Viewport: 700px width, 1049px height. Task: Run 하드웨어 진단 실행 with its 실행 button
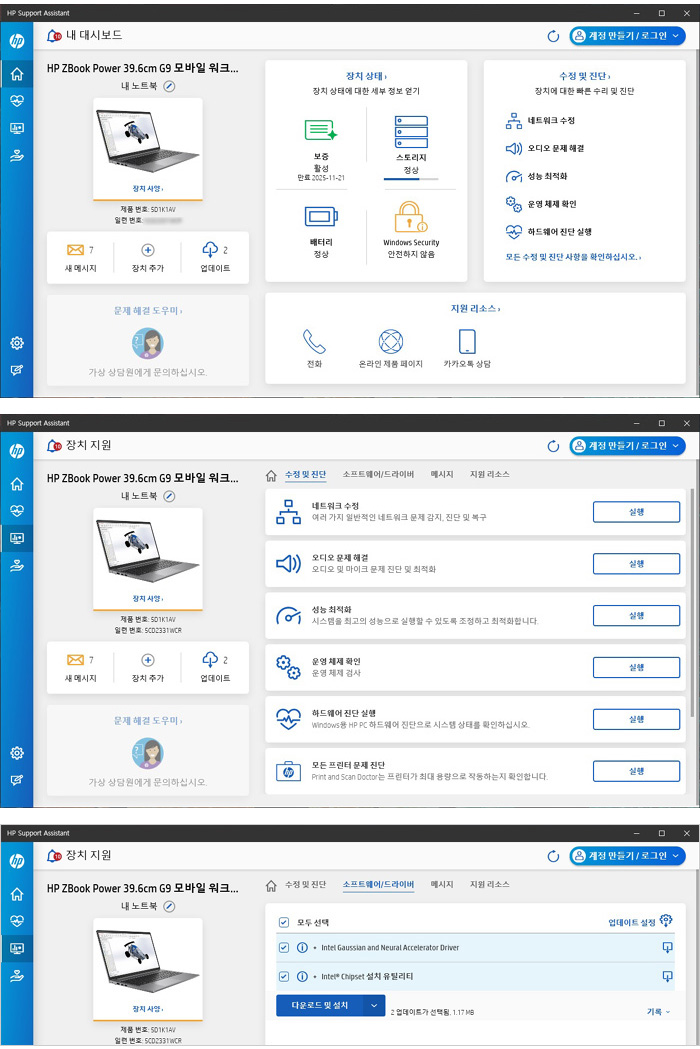(636, 719)
